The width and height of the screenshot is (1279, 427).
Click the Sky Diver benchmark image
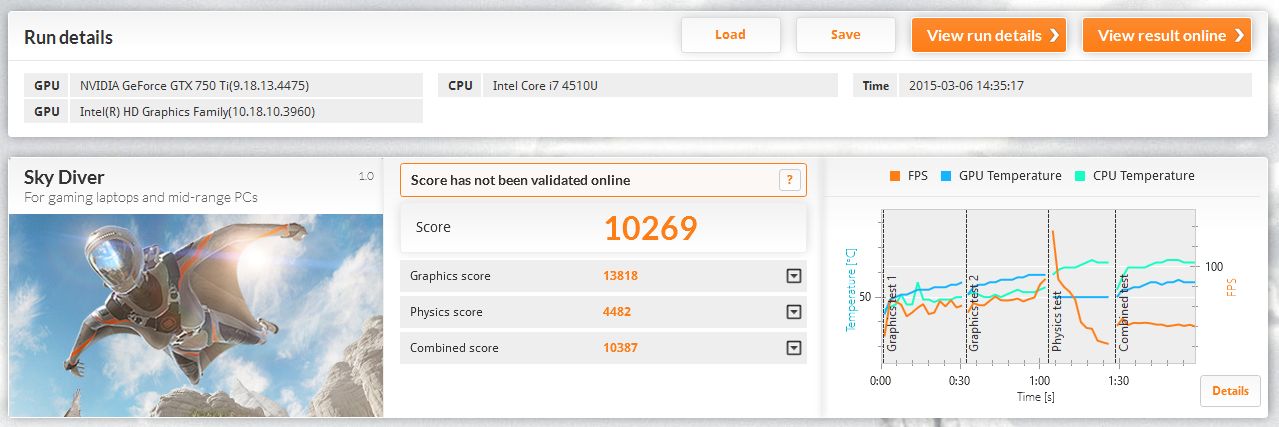pyautogui.click(x=196, y=315)
